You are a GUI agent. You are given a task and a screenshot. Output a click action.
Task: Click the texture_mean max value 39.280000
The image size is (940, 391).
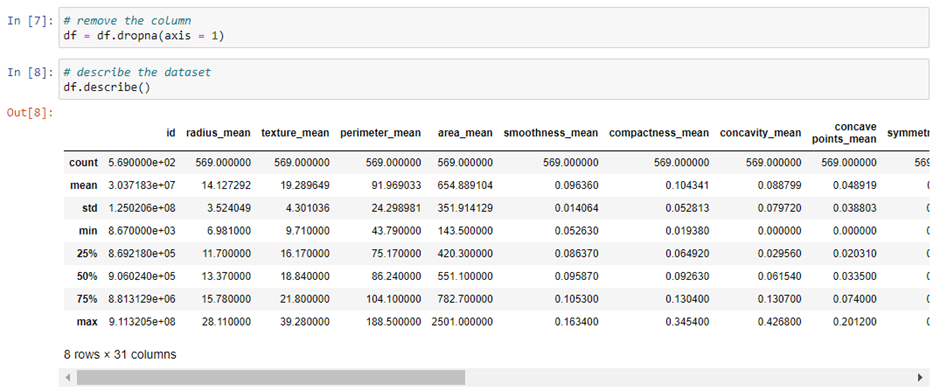305,321
